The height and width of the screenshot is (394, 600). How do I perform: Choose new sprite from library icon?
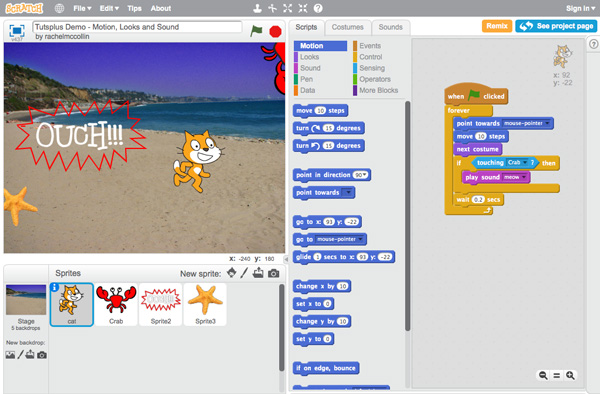click(x=232, y=273)
